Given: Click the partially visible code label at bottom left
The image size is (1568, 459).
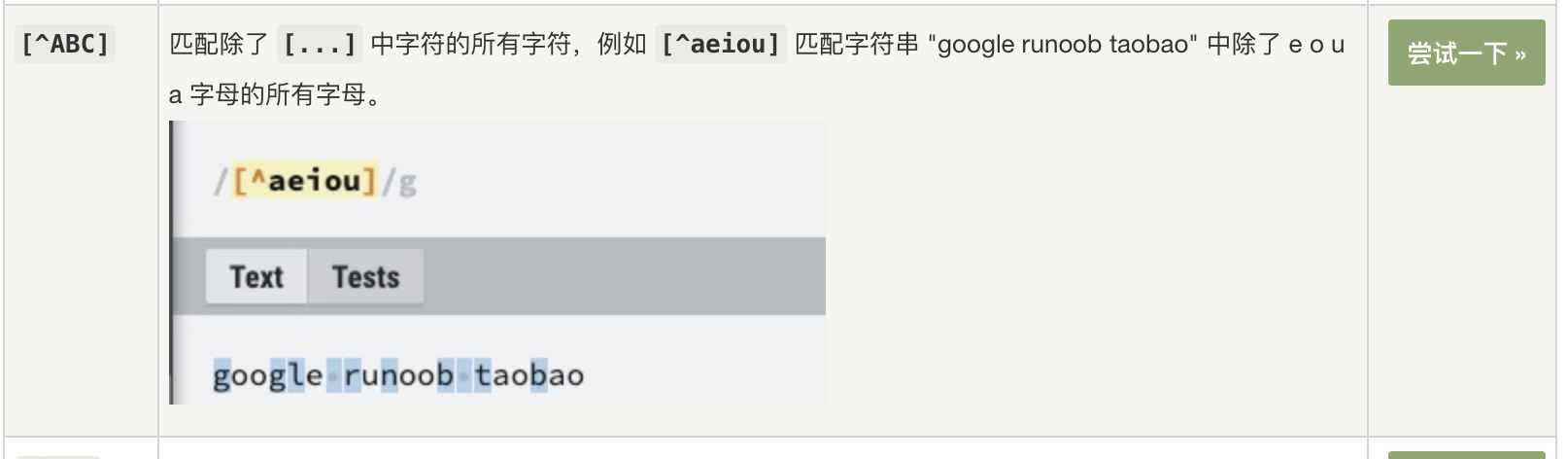Looking at the screenshot, I should pyautogui.click(x=58, y=455).
